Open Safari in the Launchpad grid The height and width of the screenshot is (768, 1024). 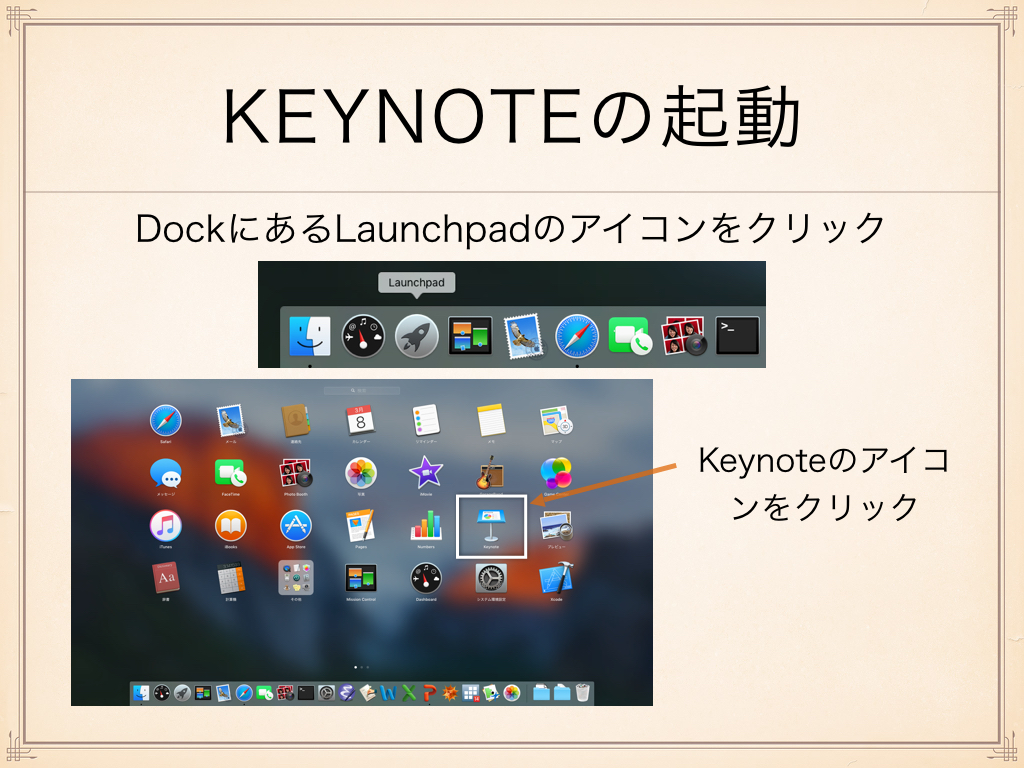click(x=165, y=421)
